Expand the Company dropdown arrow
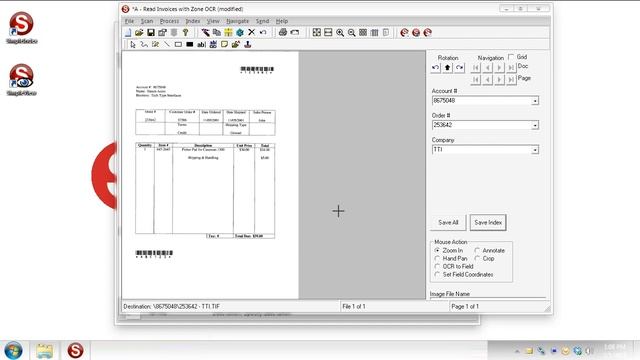The width and height of the screenshot is (640, 360). point(535,150)
